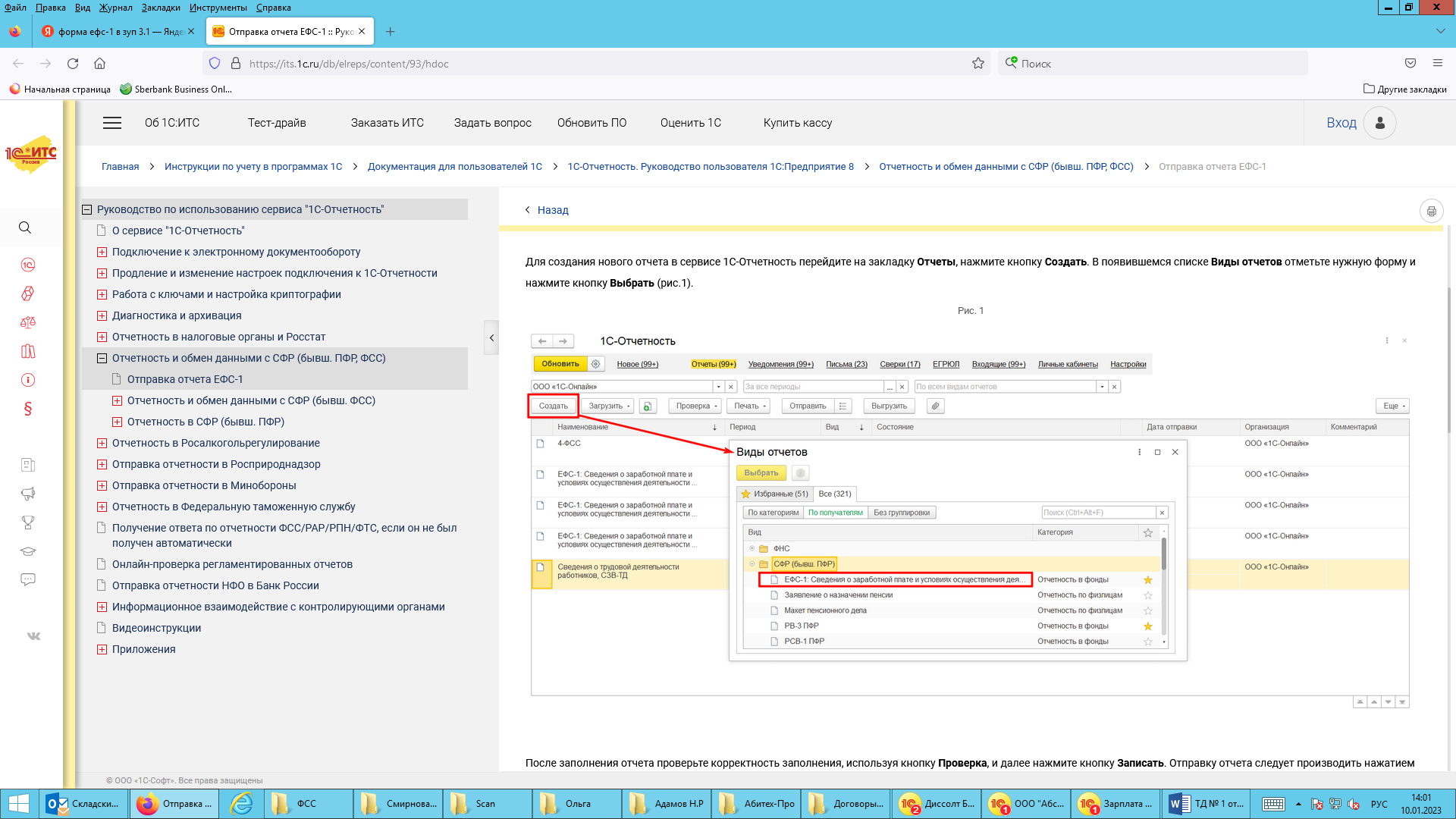
Task: Click the Поиск browser search field
Action: tap(1153, 64)
